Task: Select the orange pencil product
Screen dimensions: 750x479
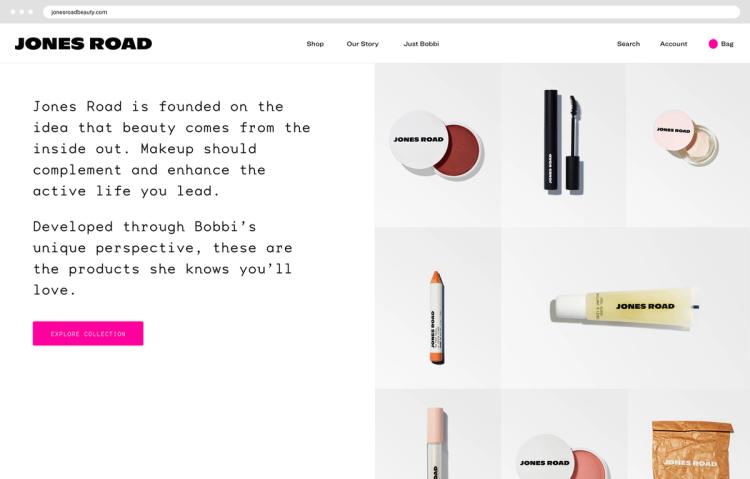Action: [437, 317]
